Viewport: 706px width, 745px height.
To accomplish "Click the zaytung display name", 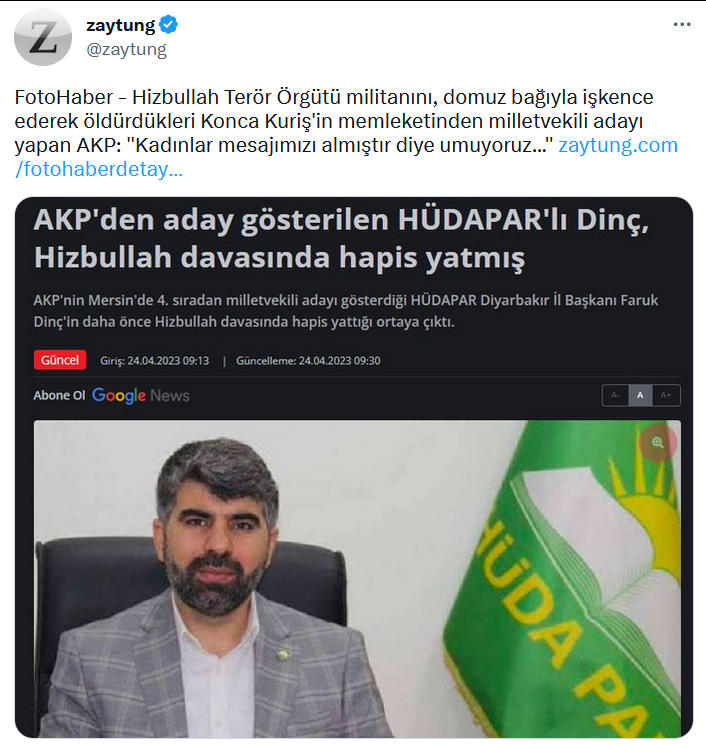I will [x=121, y=25].
